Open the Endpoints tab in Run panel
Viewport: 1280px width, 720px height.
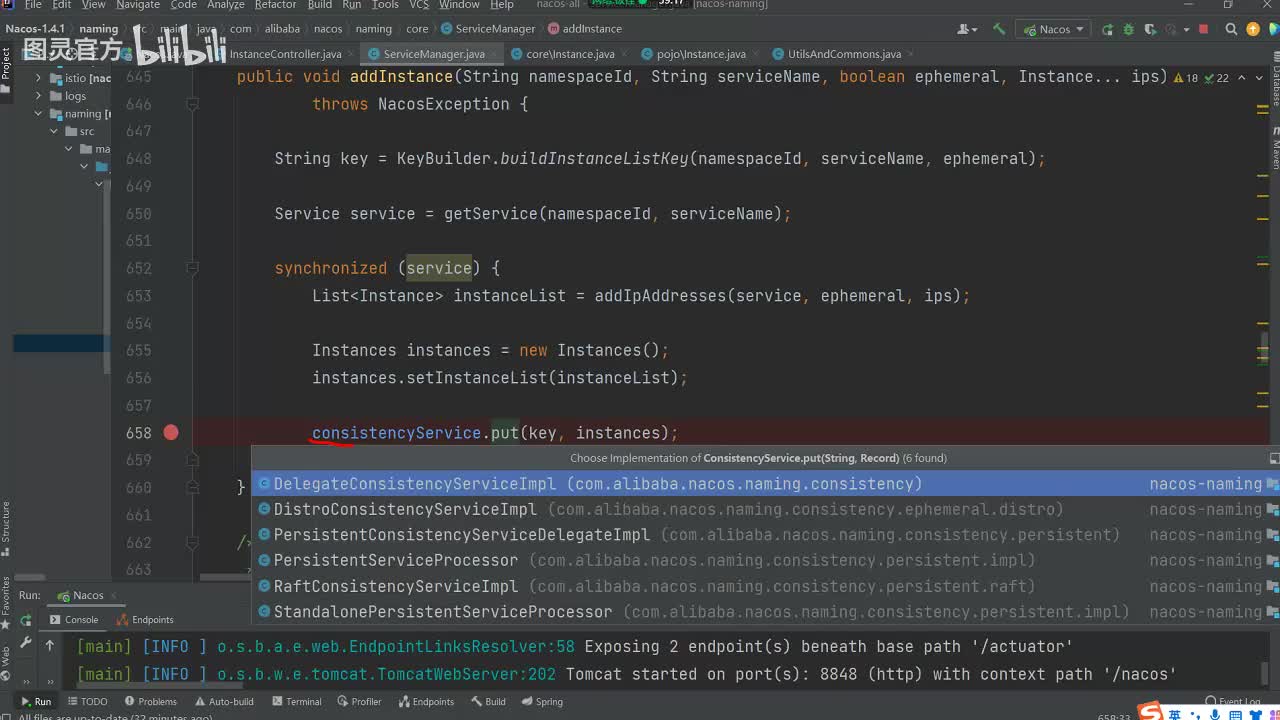(145, 620)
